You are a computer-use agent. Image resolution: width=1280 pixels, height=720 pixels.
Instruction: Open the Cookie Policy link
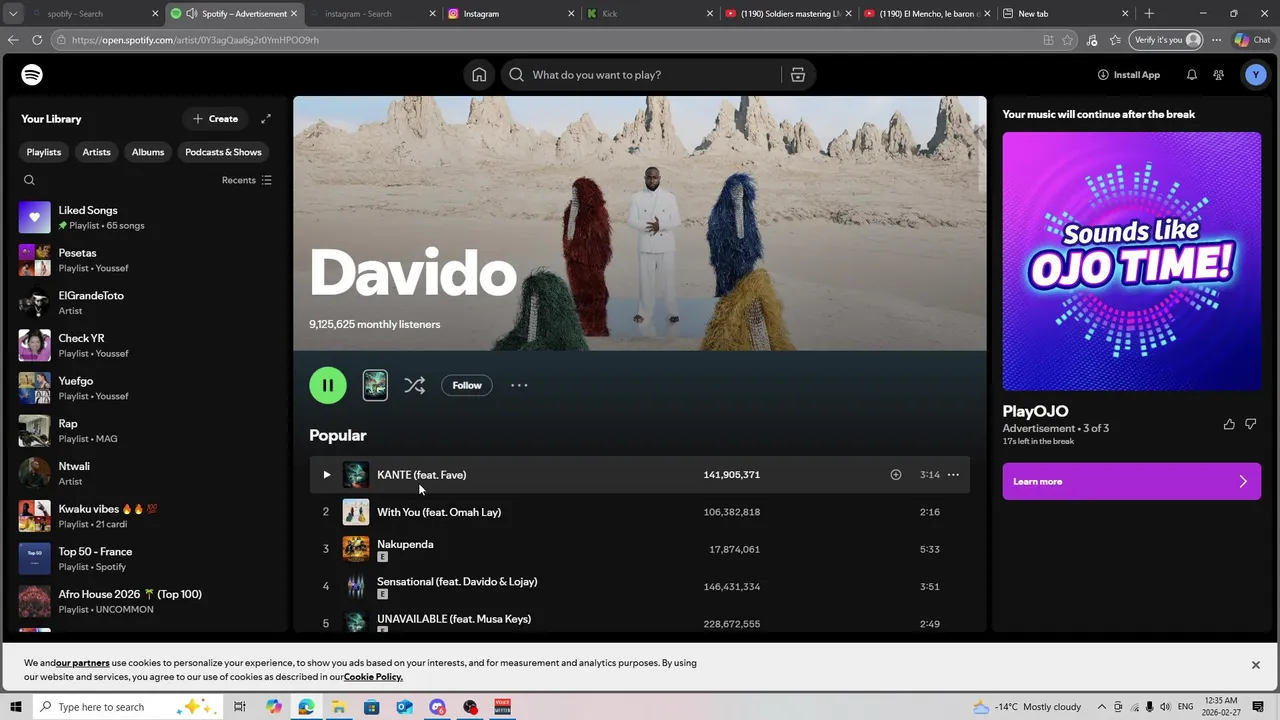[373, 677]
